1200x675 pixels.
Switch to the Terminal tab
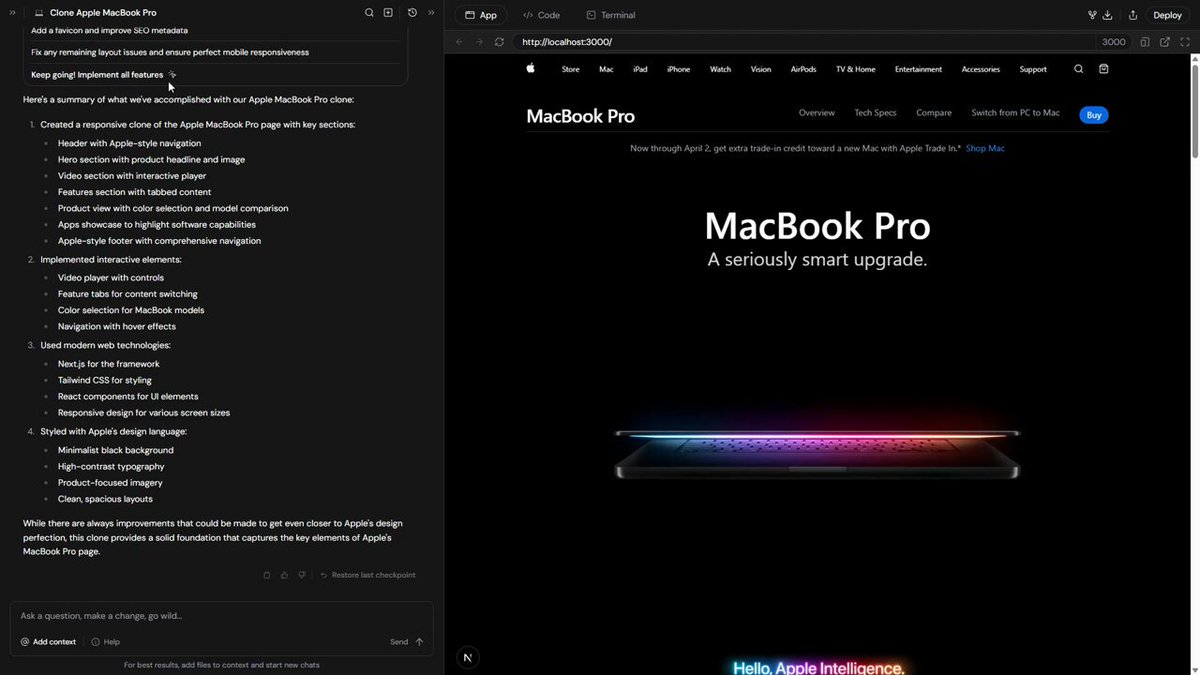coord(610,15)
